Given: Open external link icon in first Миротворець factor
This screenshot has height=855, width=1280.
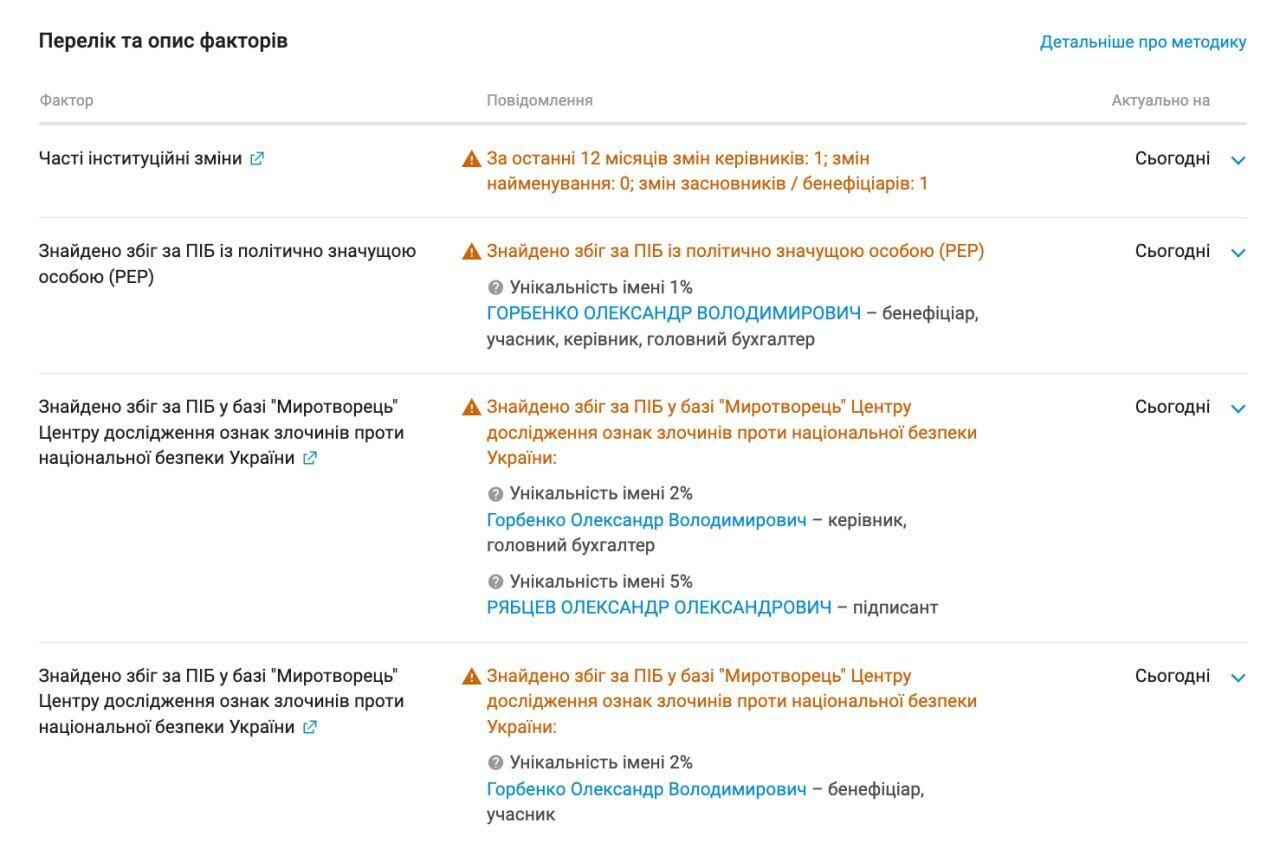Looking at the screenshot, I should 310,459.
